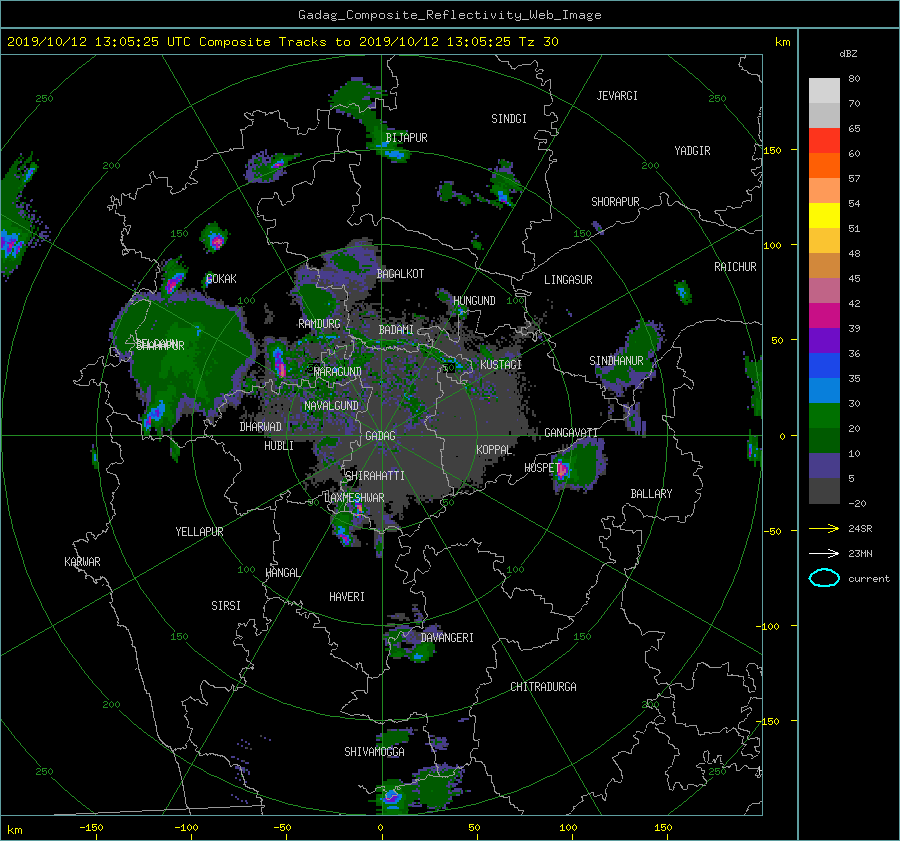Click the KUSTAGI city label

tap(501, 365)
